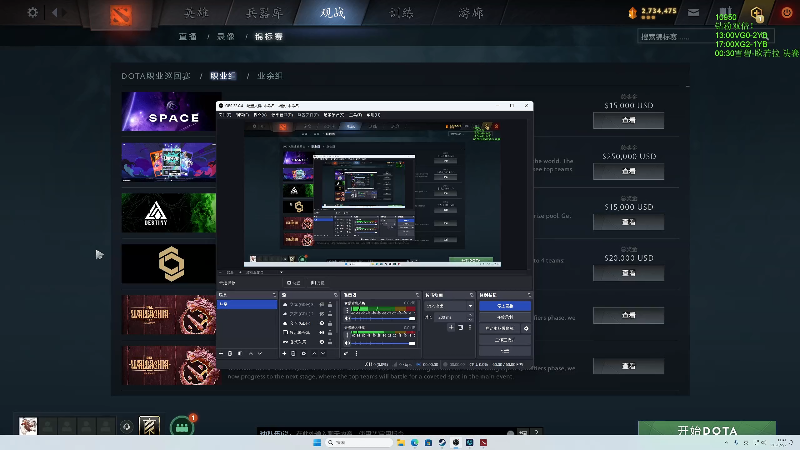
Task: Open Dota settings gear icon
Action: click(33, 12)
